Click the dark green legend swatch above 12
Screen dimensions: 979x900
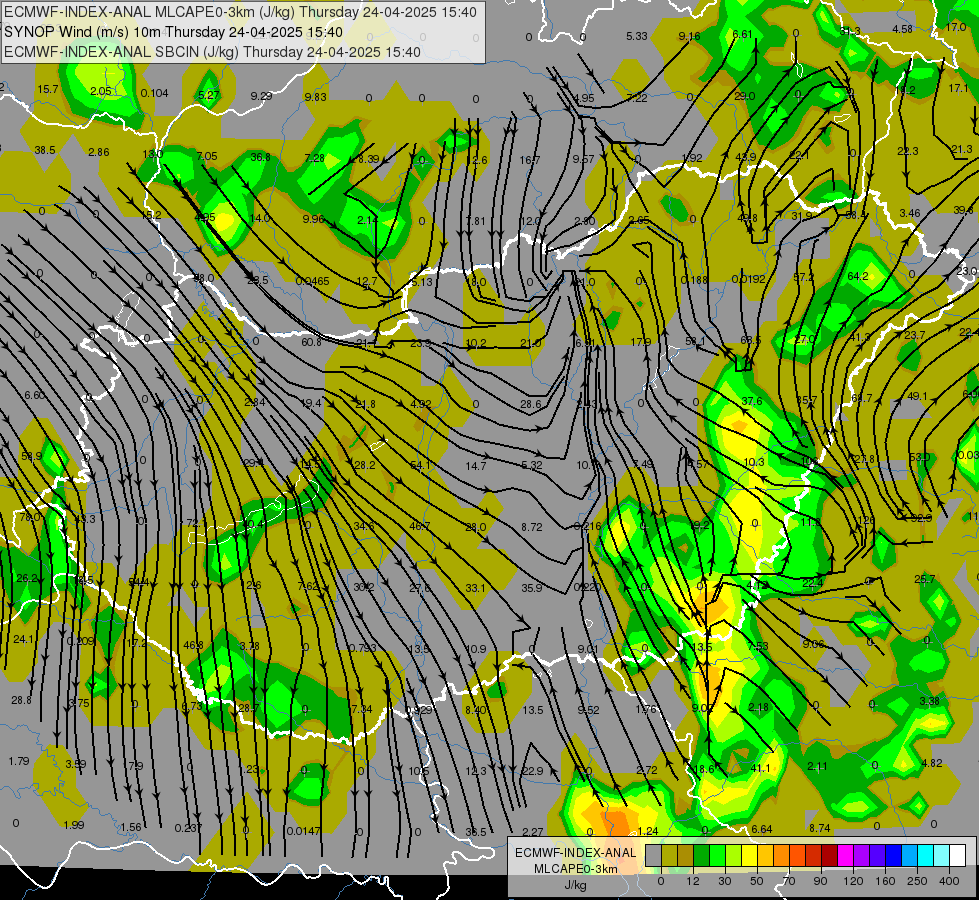[702, 855]
